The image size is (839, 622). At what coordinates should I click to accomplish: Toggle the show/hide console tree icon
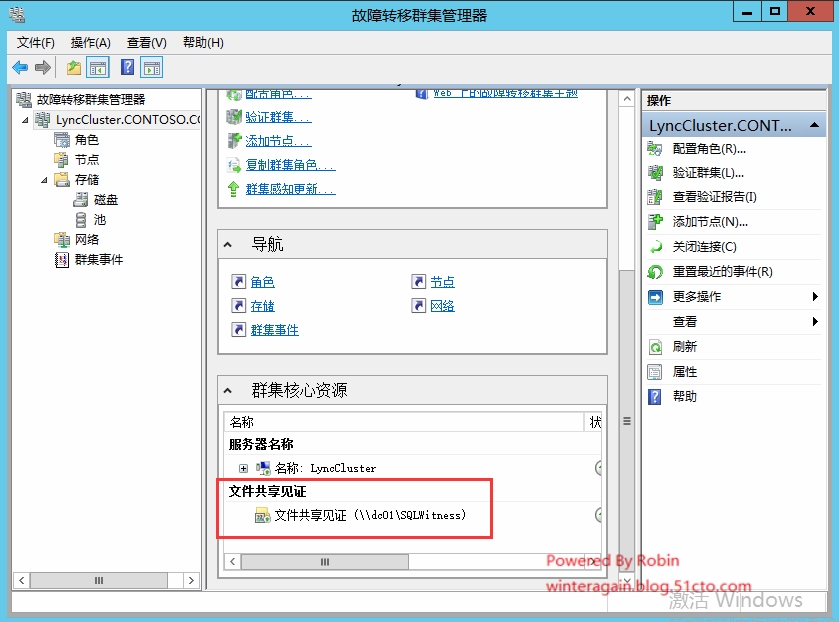click(x=98, y=67)
